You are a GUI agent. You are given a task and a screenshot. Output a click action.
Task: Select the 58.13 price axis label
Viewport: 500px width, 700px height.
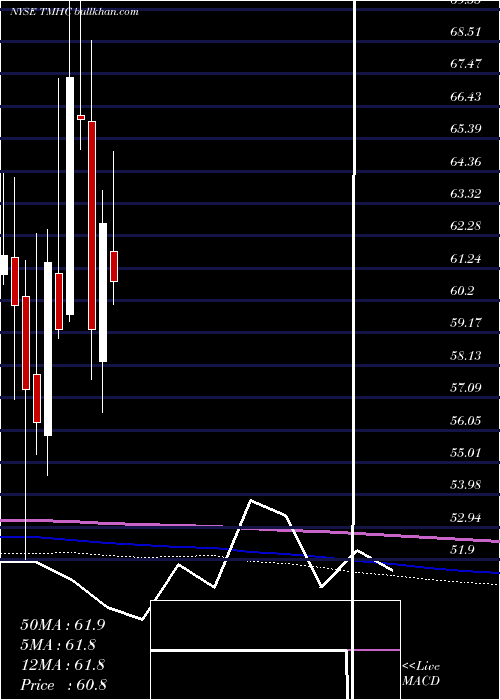[466, 355]
